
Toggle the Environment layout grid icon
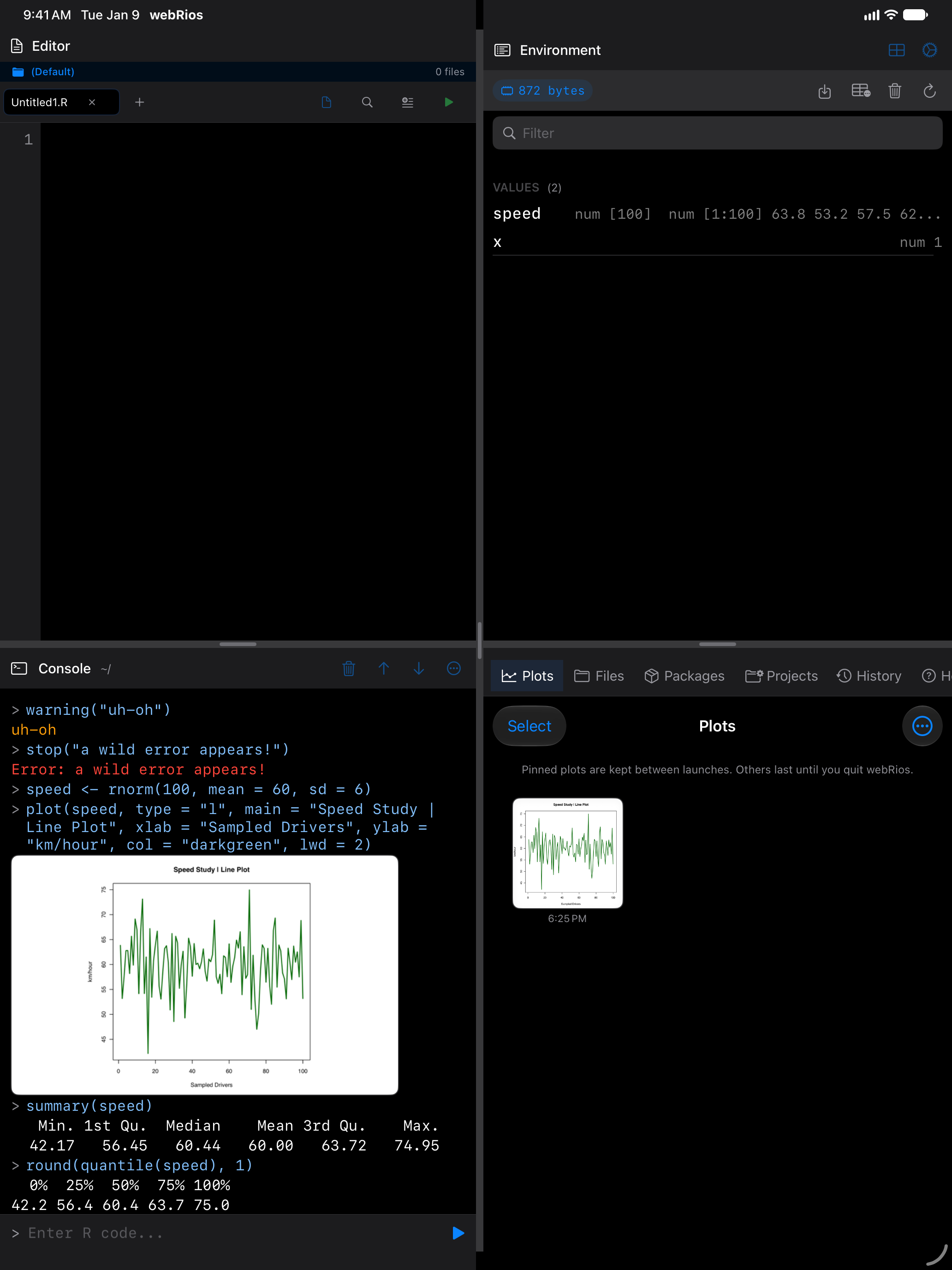click(896, 50)
